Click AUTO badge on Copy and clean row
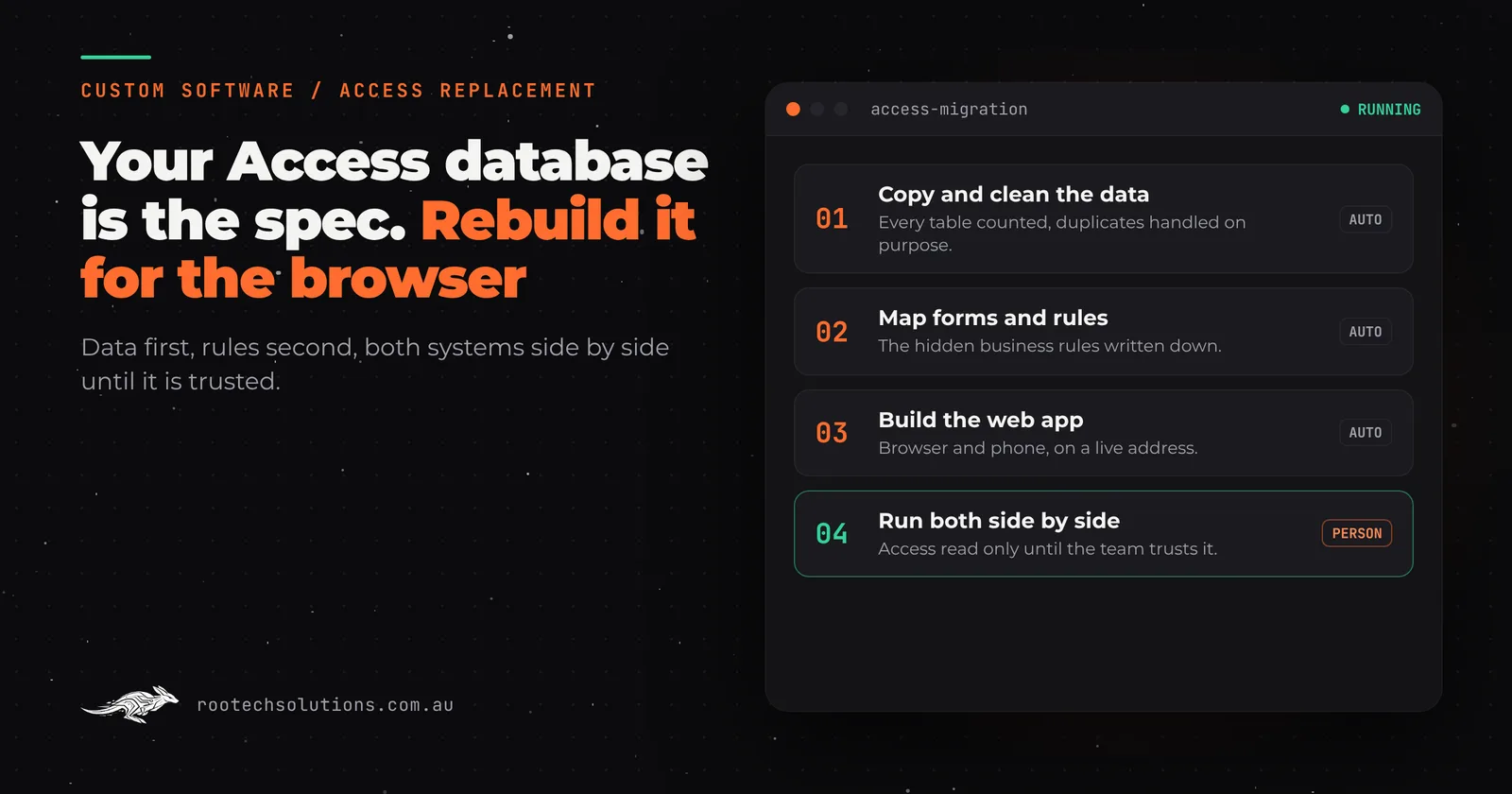1512x794 pixels. [x=1366, y=219]
